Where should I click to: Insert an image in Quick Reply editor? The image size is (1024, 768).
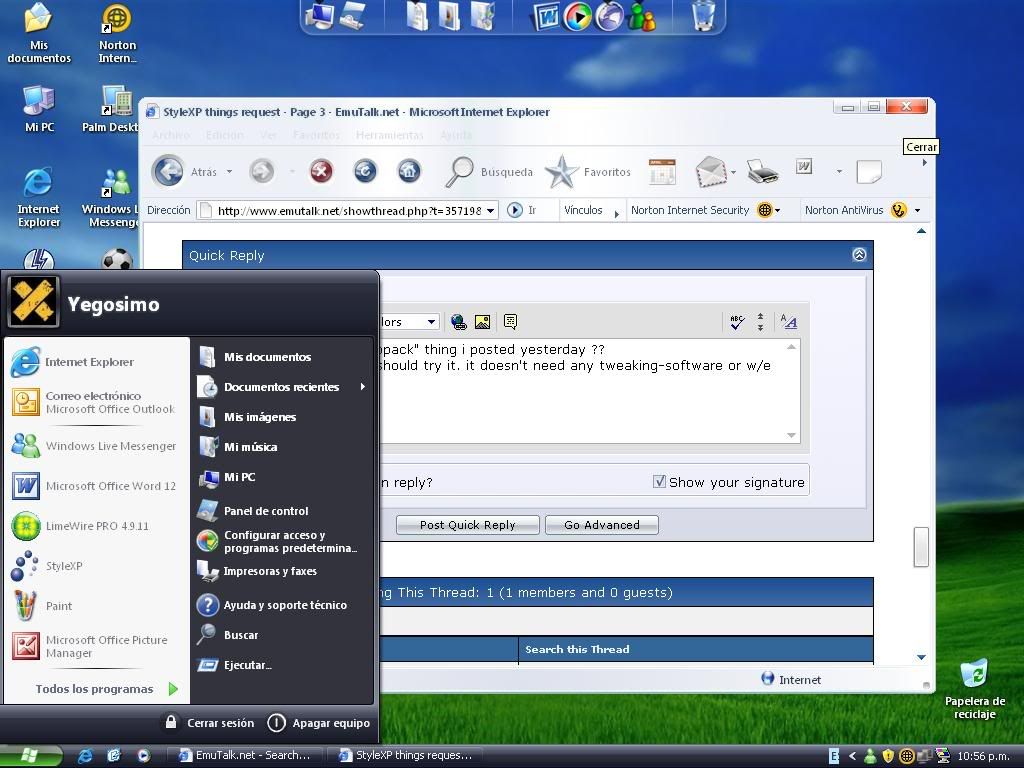483,322
